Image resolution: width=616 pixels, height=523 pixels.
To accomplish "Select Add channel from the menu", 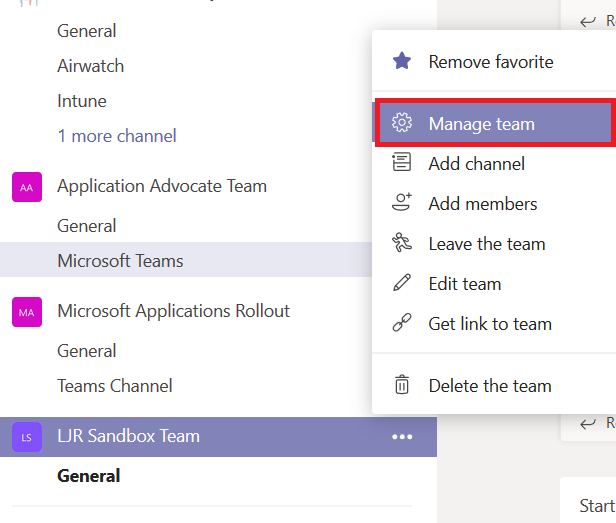I will tap(494, 163).
